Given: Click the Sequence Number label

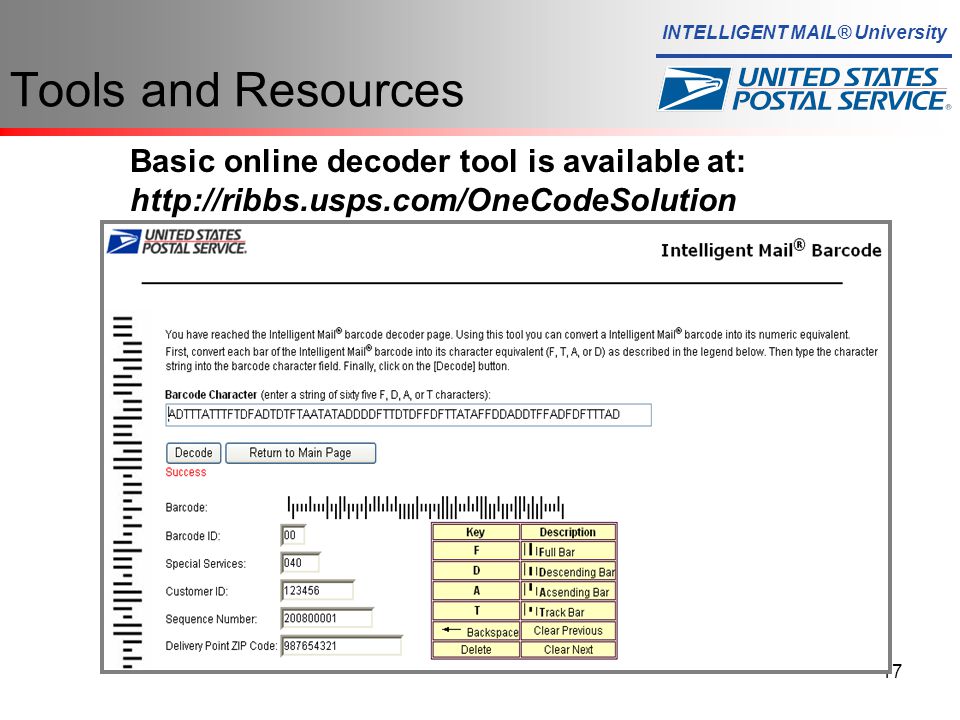Looking at the screenshot, I should (211, 619).
